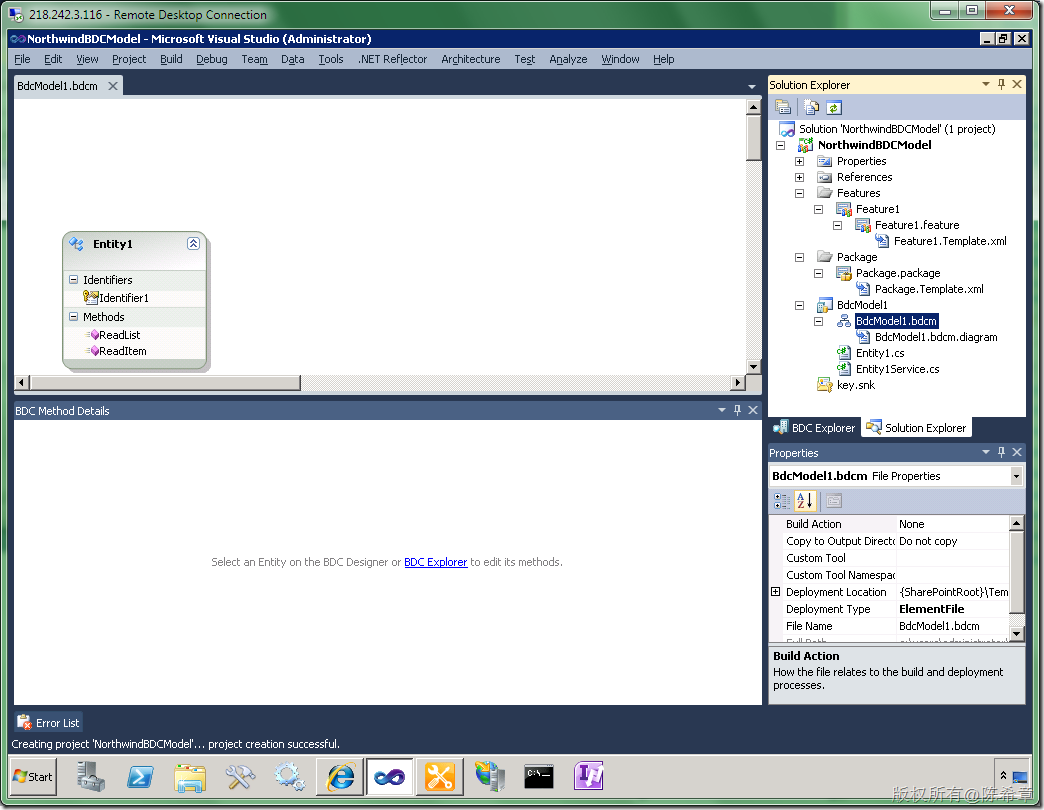The height and width of the screenshot is (810, 1044).
Task: Open Properties object selector dropdown
Action: click(1016, 476)
